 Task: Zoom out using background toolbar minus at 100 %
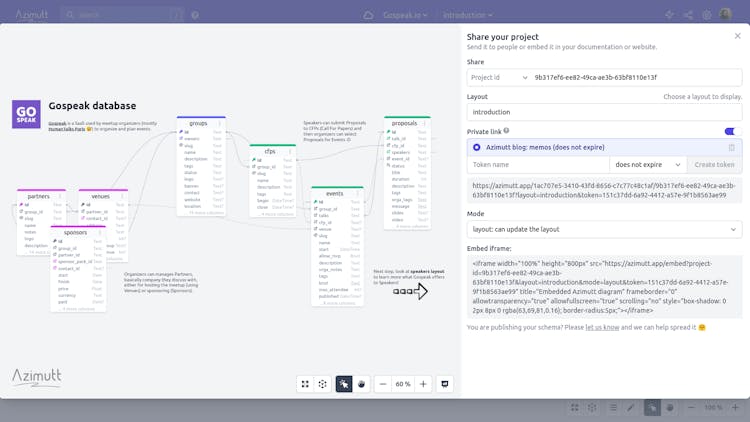[x=691, y=408]
